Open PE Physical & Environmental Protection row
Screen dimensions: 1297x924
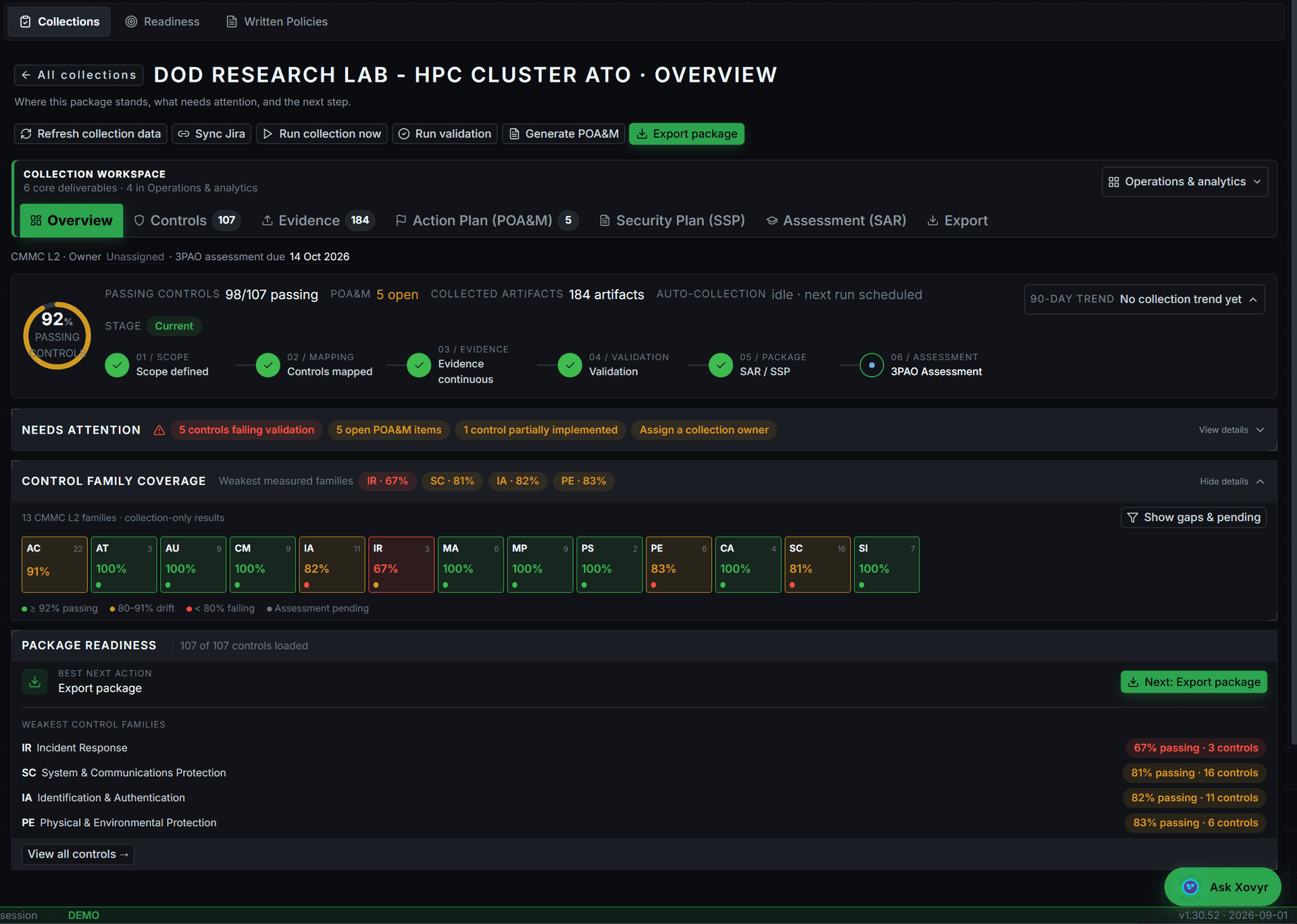(x=644, y=823)
